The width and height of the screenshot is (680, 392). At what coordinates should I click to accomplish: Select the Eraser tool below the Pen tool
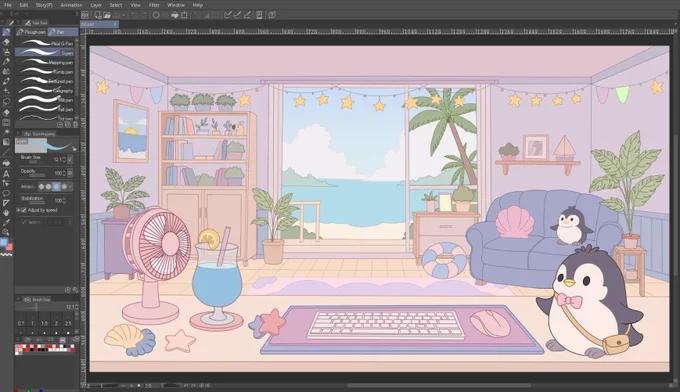coord(6,42)
